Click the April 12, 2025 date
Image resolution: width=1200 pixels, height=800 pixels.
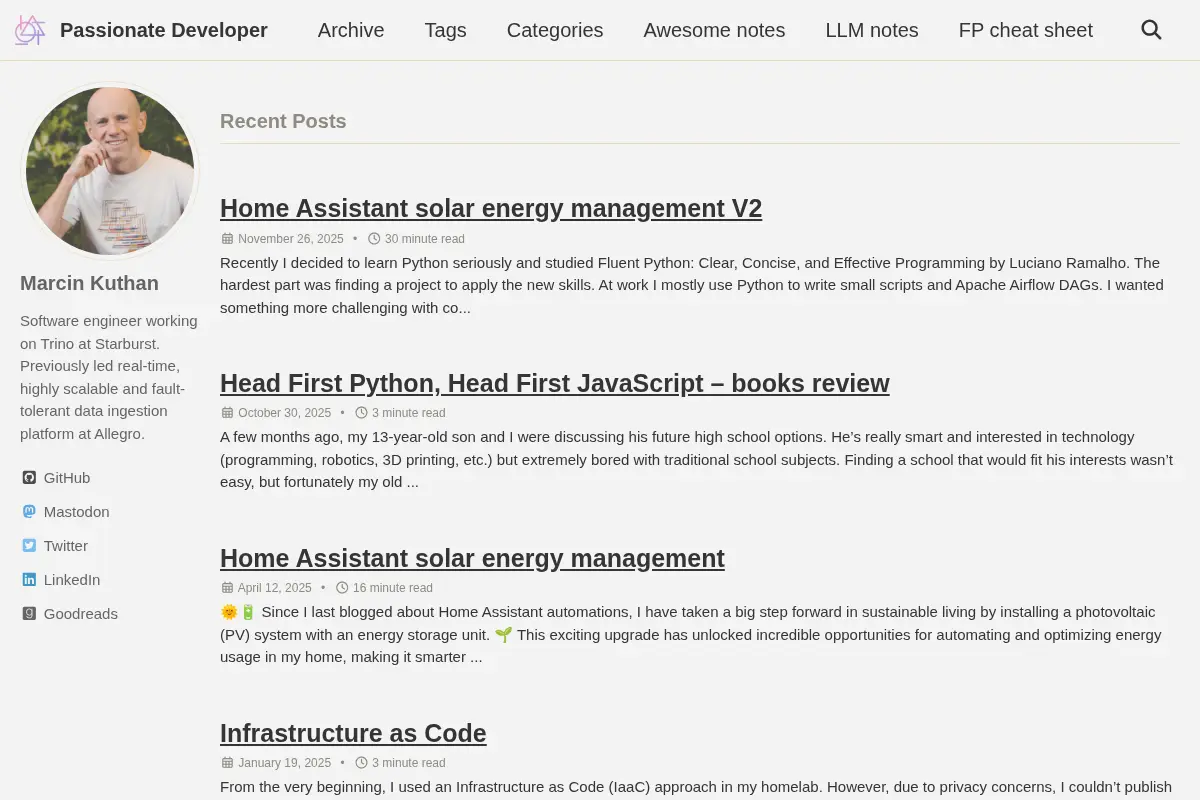click(x=275, y=588)
